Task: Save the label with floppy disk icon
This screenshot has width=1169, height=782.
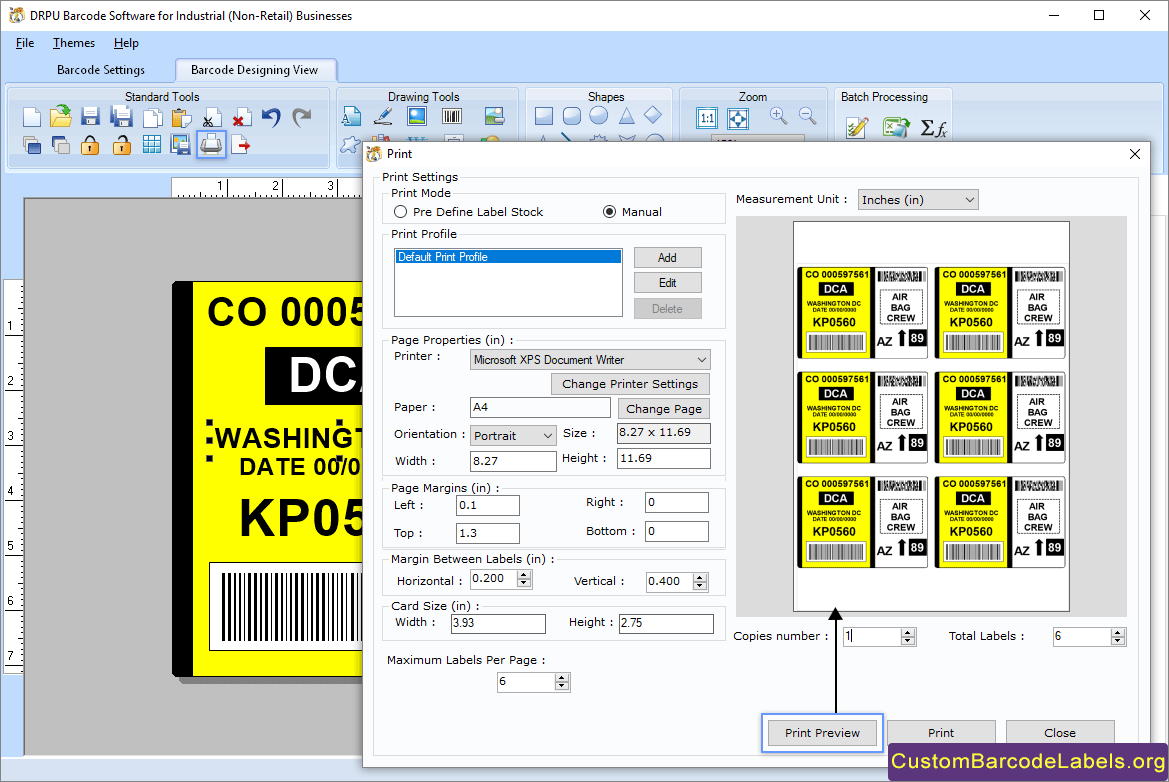Action: point(90,117)
